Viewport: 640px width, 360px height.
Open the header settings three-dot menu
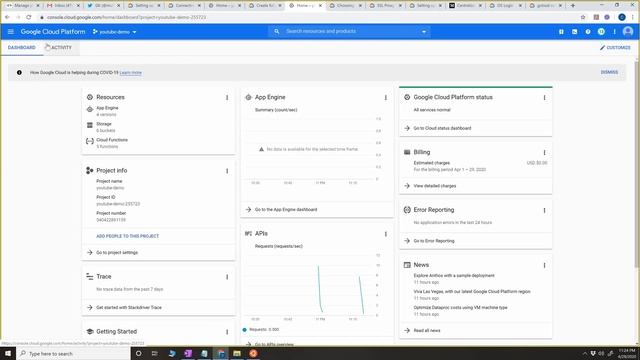[614, 31]
